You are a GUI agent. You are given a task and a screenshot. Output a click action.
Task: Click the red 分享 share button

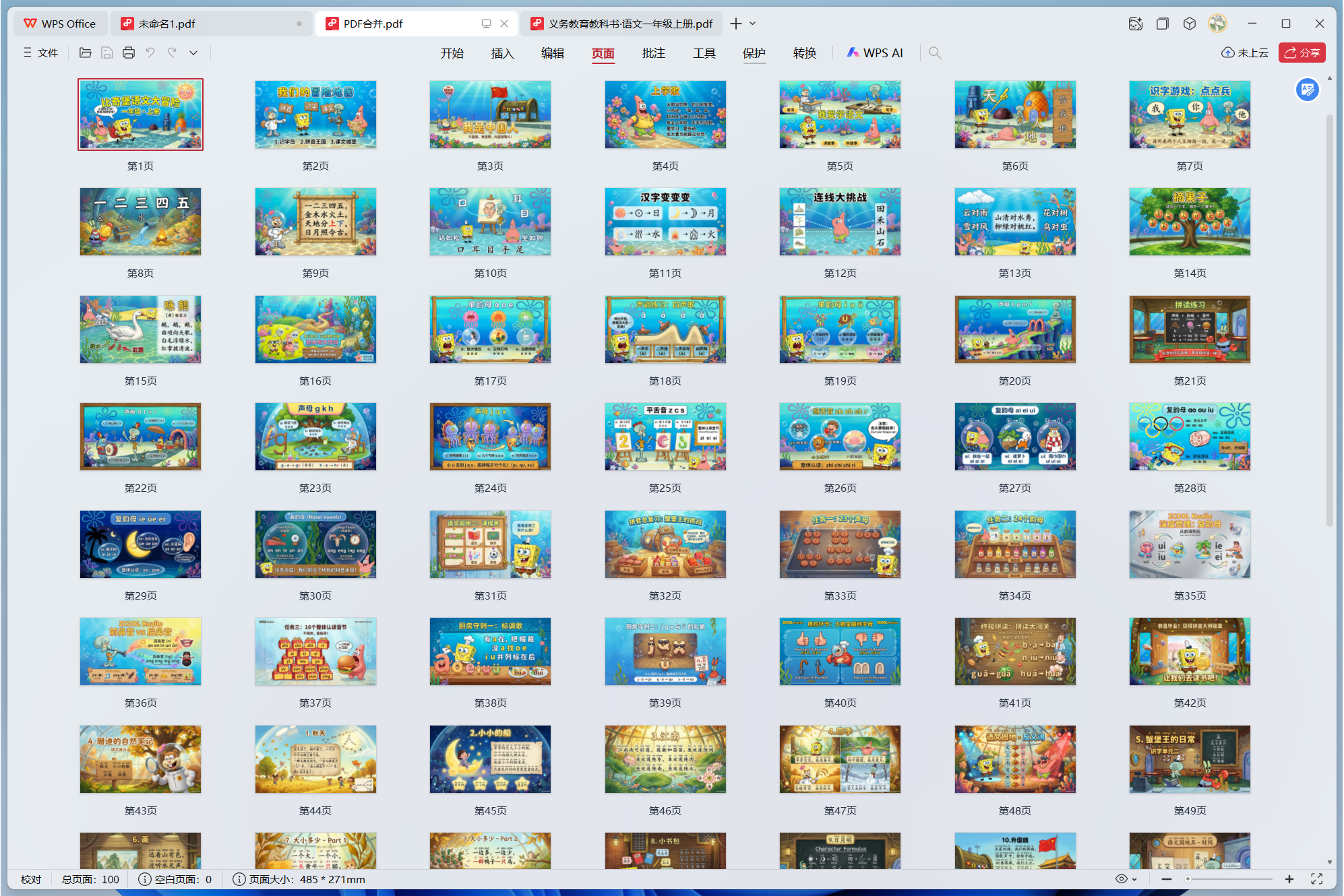(x=1302, y=53)
